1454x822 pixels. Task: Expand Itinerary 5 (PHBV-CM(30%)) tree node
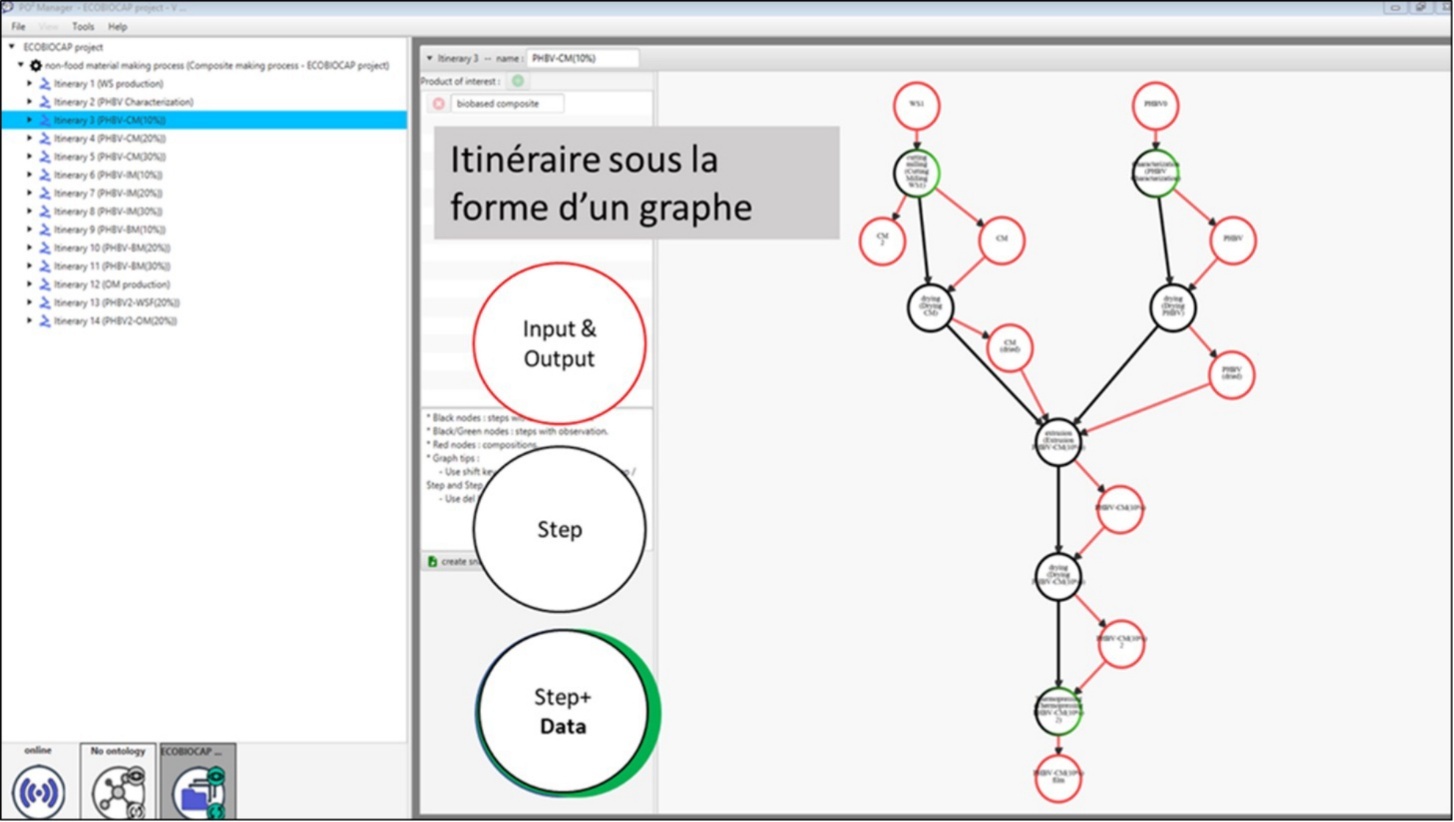pyautogui.click(x=29, y=156)
